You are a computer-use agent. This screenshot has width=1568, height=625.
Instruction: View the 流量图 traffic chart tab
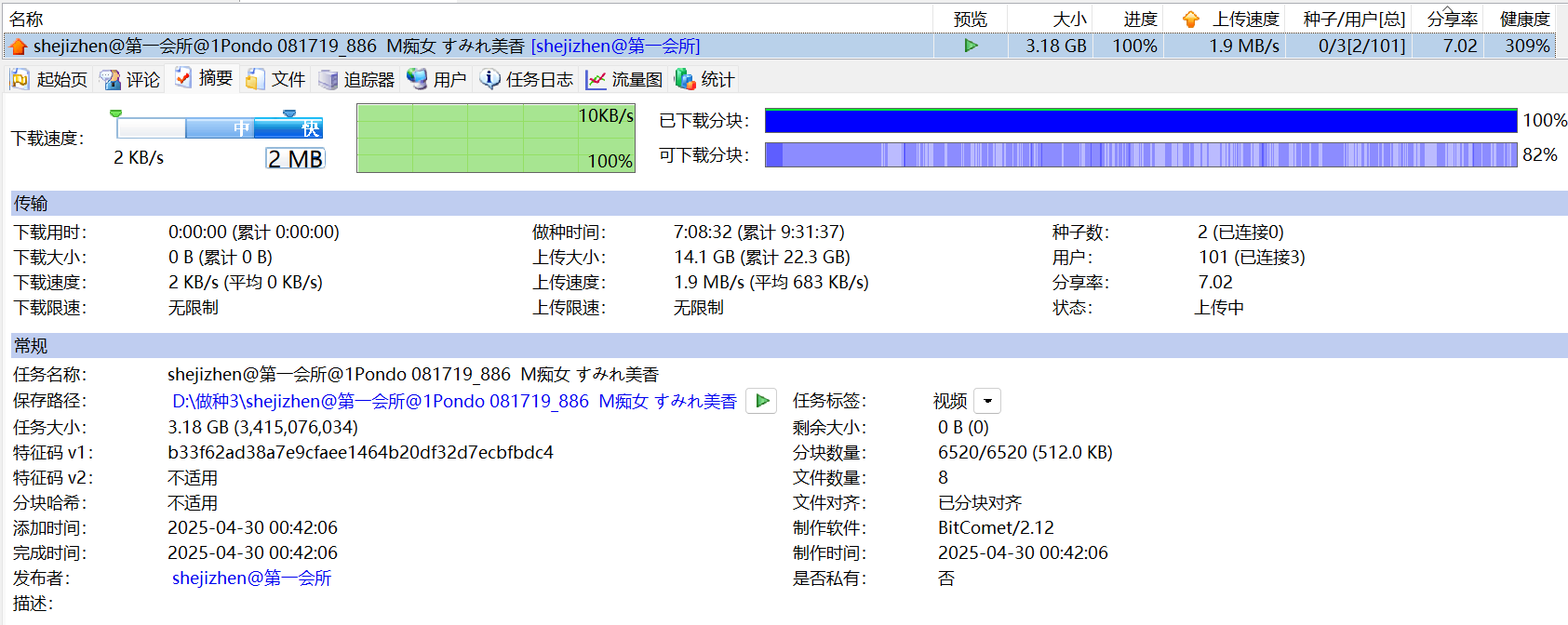624,80
